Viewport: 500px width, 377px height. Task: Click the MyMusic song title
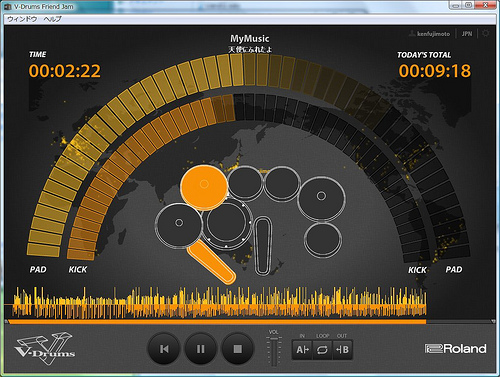click(250, 39)
